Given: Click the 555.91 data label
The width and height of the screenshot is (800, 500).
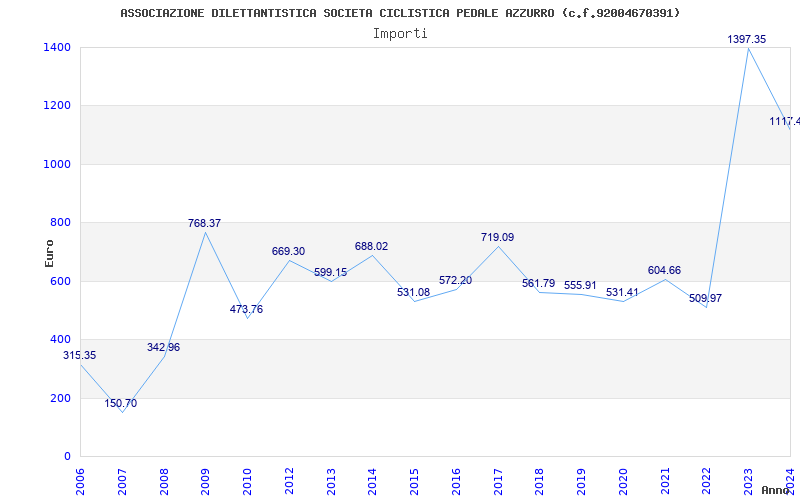Looking at the screenshot, I should (x=580, y=285).
